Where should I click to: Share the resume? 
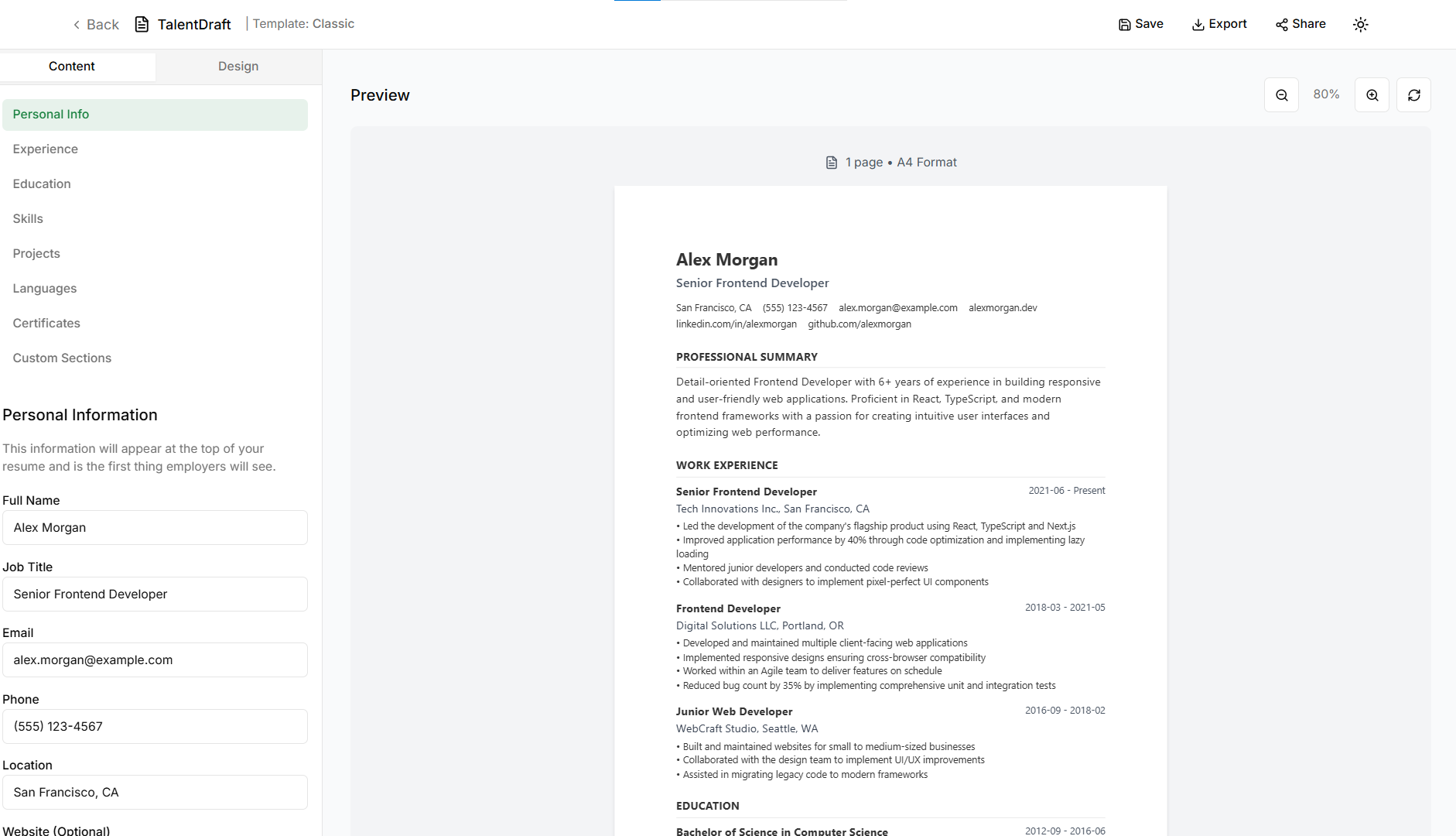coord(1300,24)
